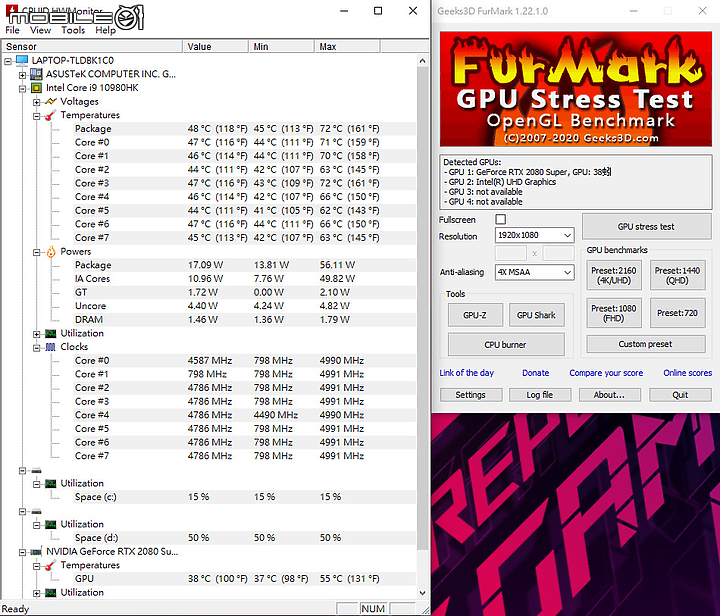Expand the Voltages node
Viewport: 720px width, 616px height.
[x=37, y=102]
